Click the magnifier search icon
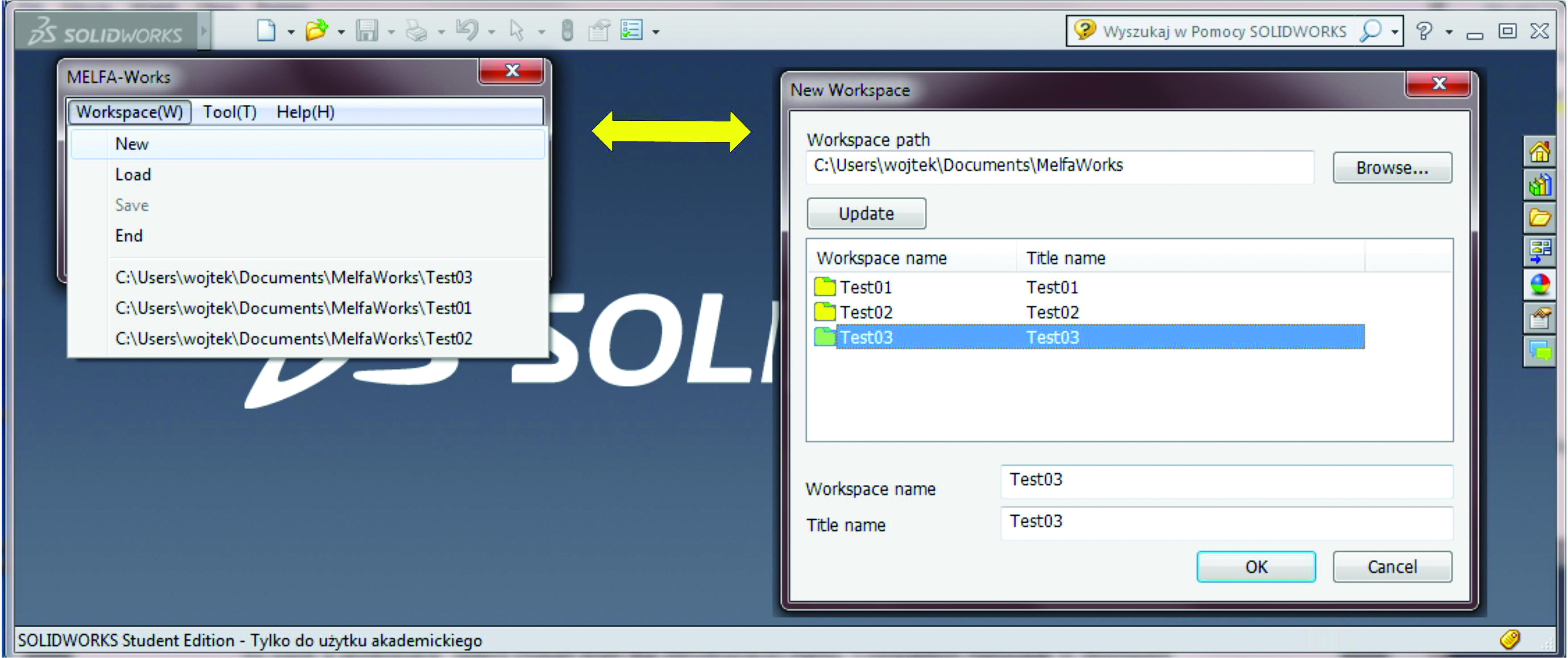Screen dimensions: 1568x658 [1370, 30]
